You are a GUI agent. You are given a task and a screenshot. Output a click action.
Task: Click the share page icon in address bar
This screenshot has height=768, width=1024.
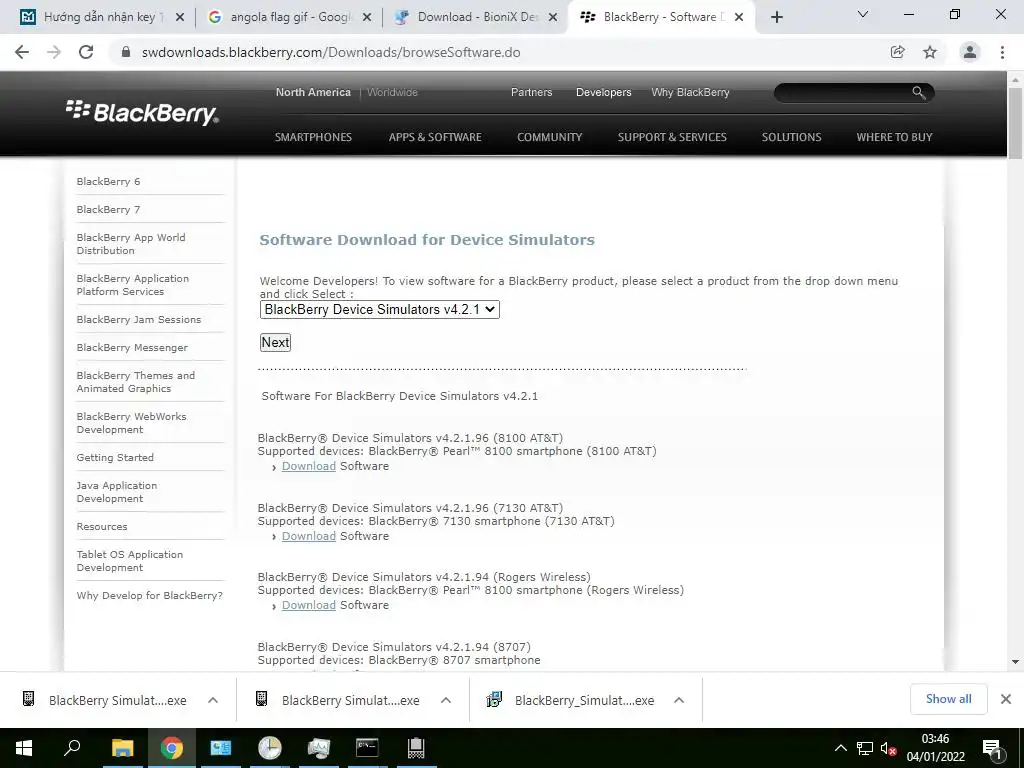tap(897, 52)
